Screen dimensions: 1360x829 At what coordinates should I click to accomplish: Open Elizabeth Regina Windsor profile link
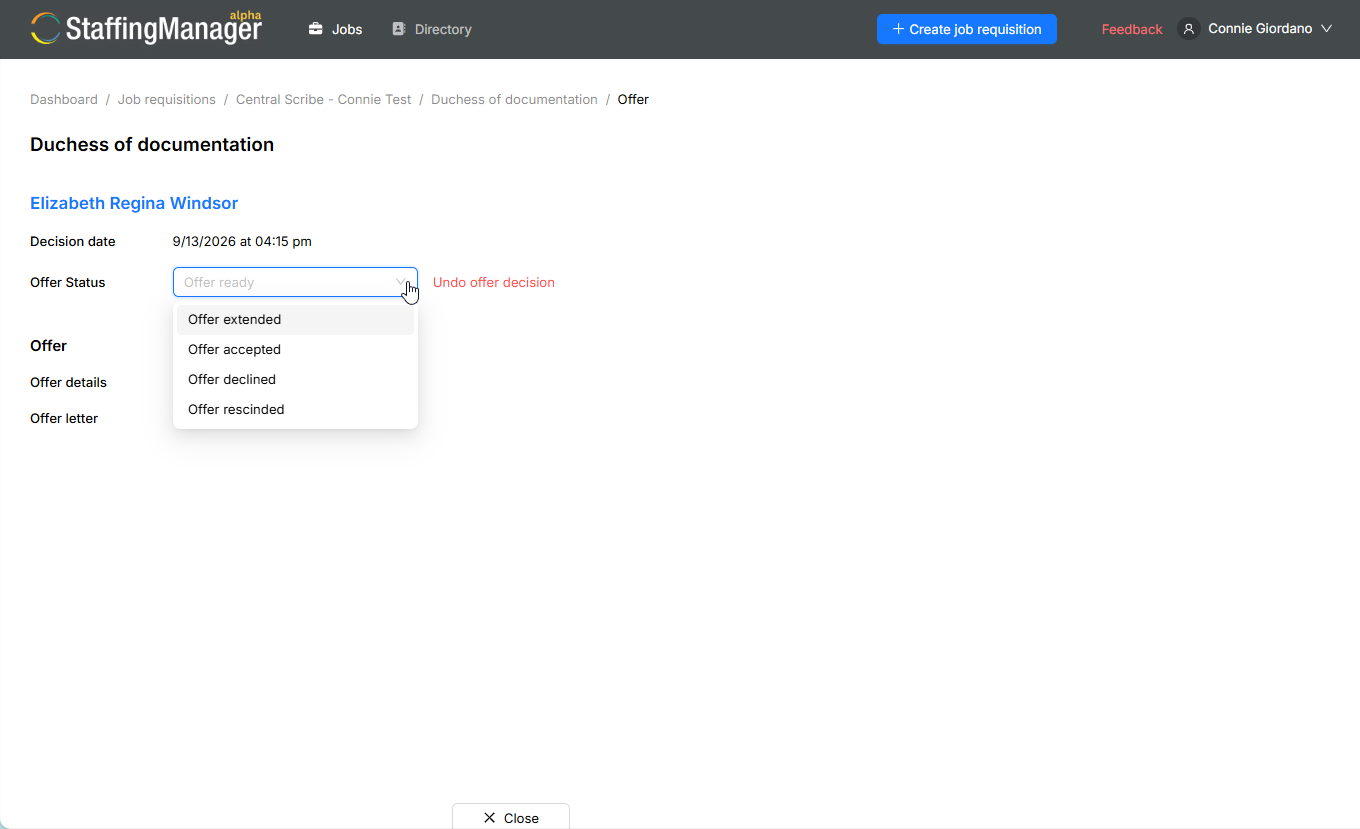click(x=134, y=203)
